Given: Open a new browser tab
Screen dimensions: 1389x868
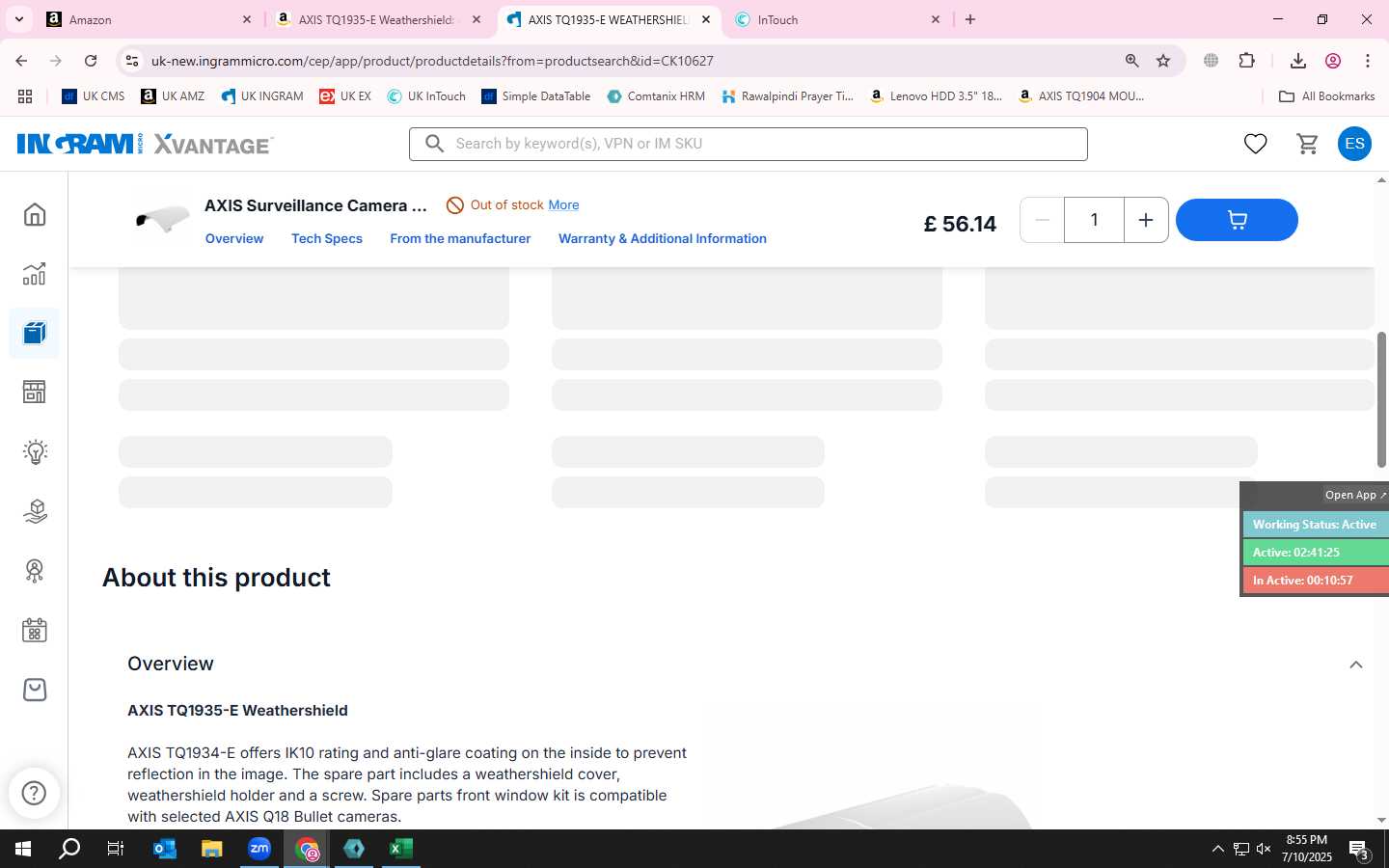Looking at the screenshot, I should [970, 19].
